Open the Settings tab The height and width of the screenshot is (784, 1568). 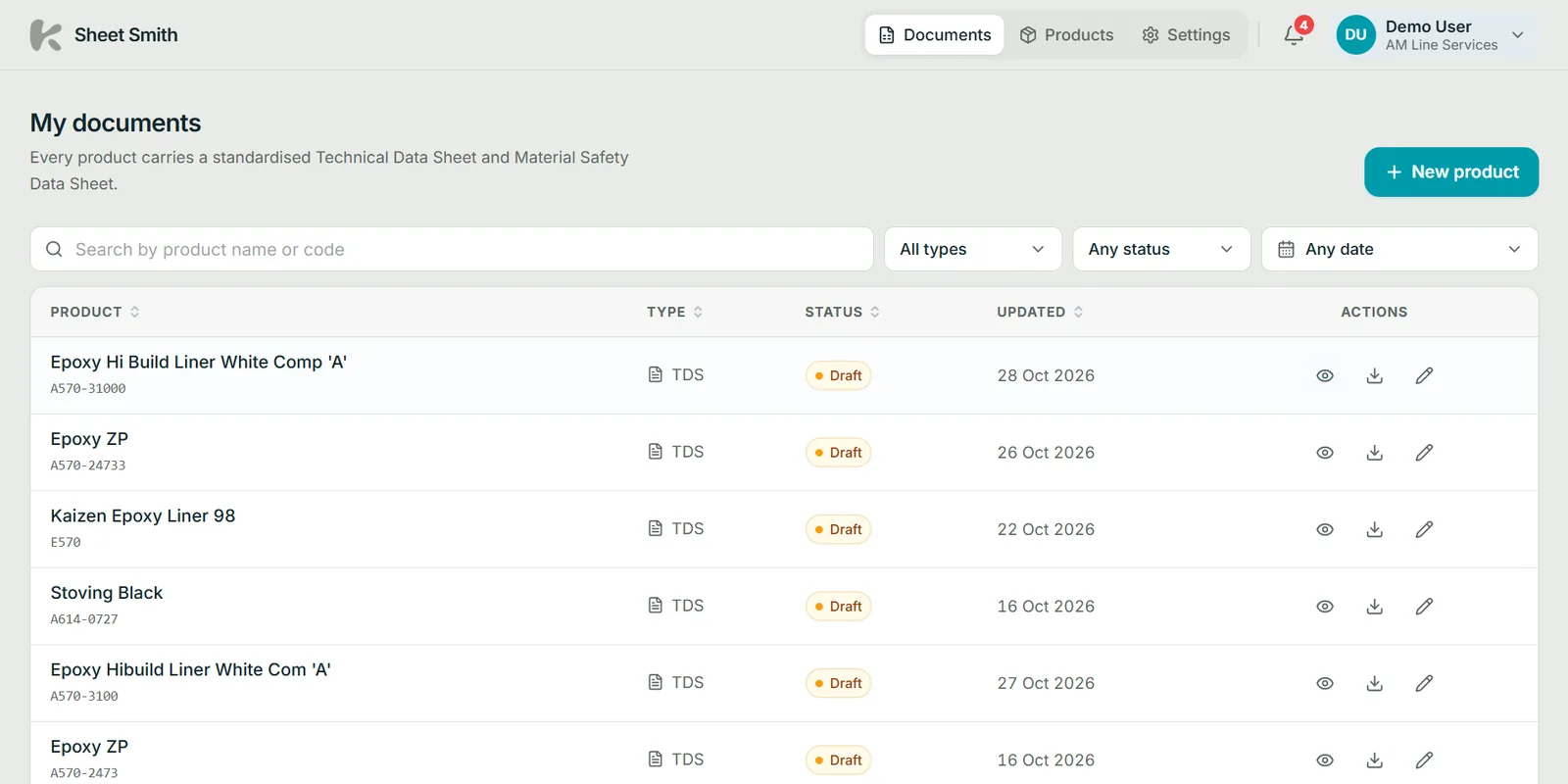pyautogui.click(x=1186, y=35)
